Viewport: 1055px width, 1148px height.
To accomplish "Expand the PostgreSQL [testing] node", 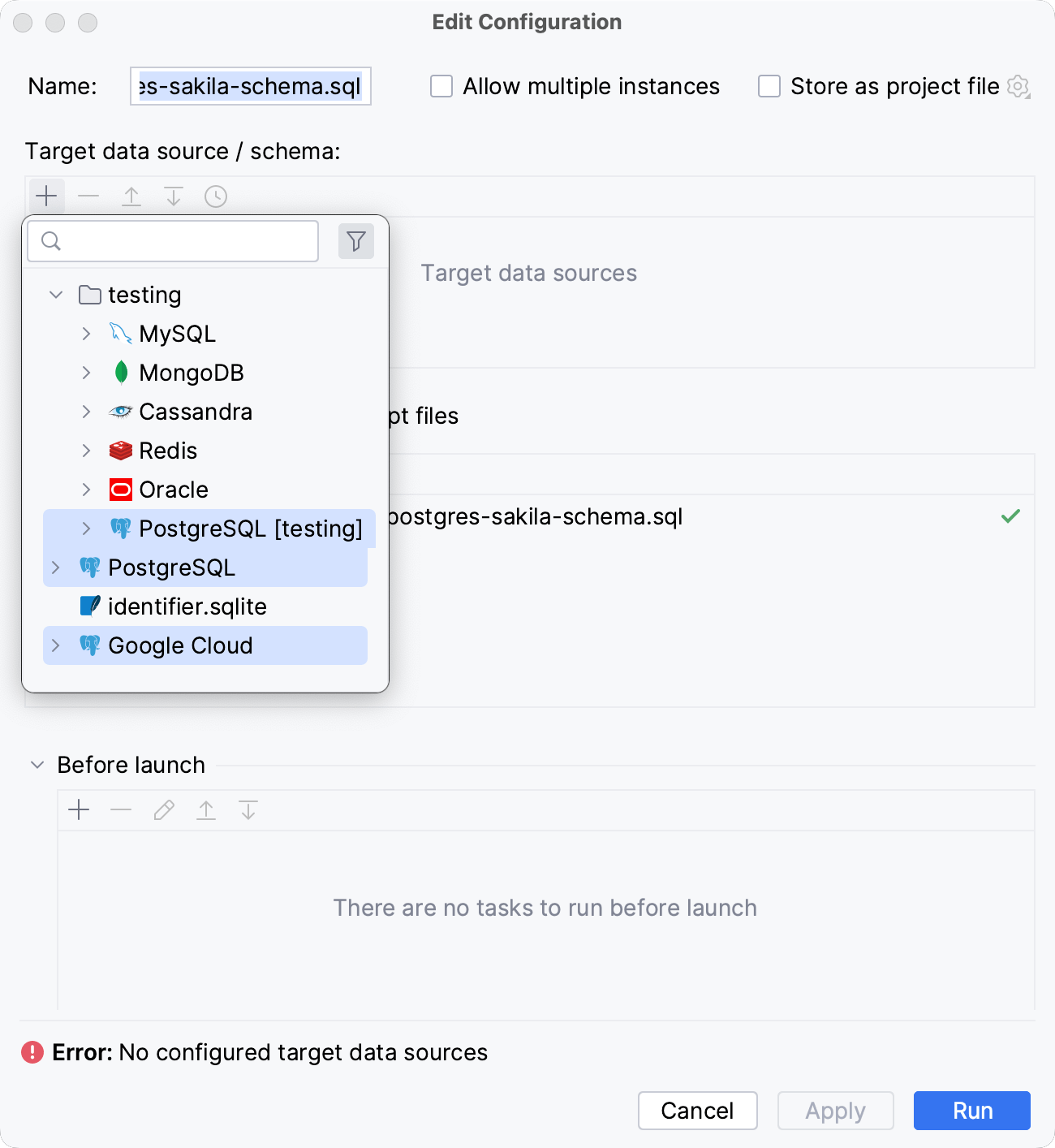I will [x=86, y=528].
